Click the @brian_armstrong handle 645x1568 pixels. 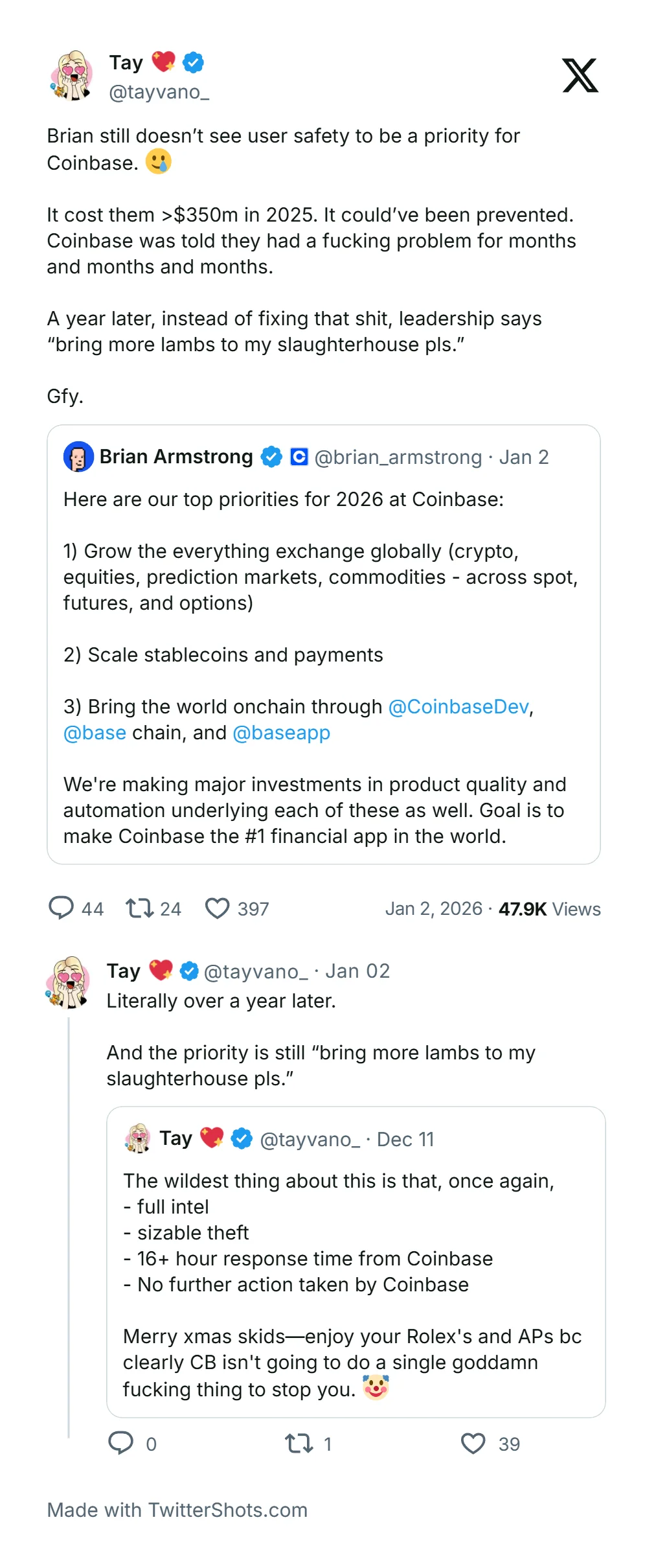[398, 457]
